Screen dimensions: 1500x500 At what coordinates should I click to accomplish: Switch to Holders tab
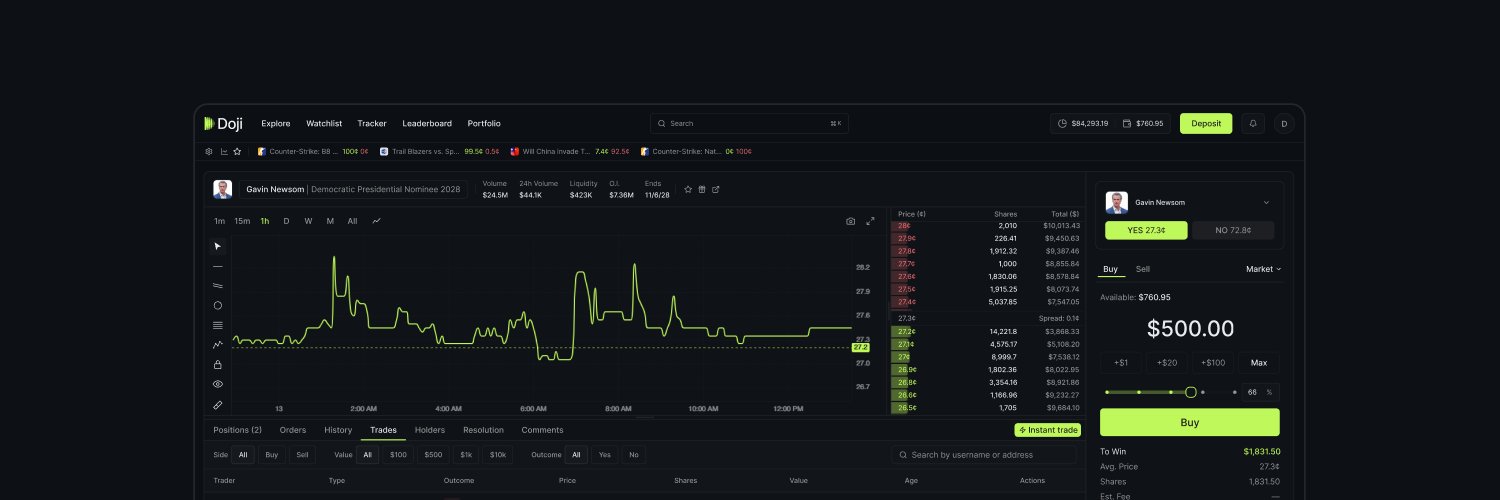pos(430,430)
